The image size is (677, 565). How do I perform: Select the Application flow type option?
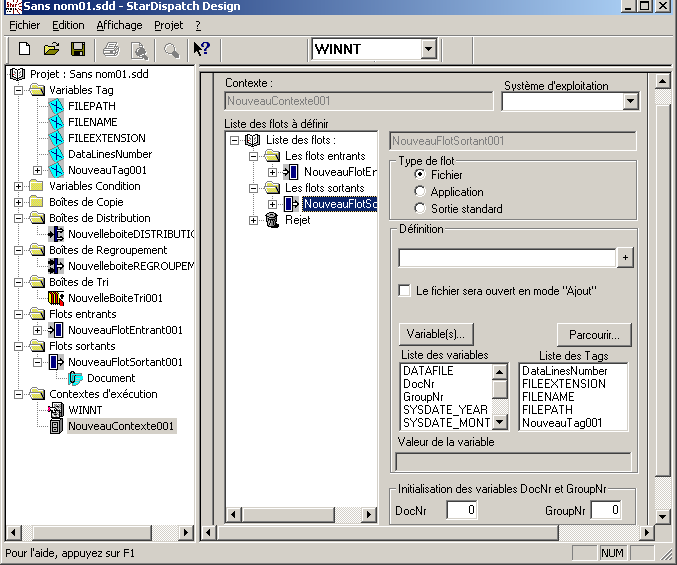coord(420,192)
